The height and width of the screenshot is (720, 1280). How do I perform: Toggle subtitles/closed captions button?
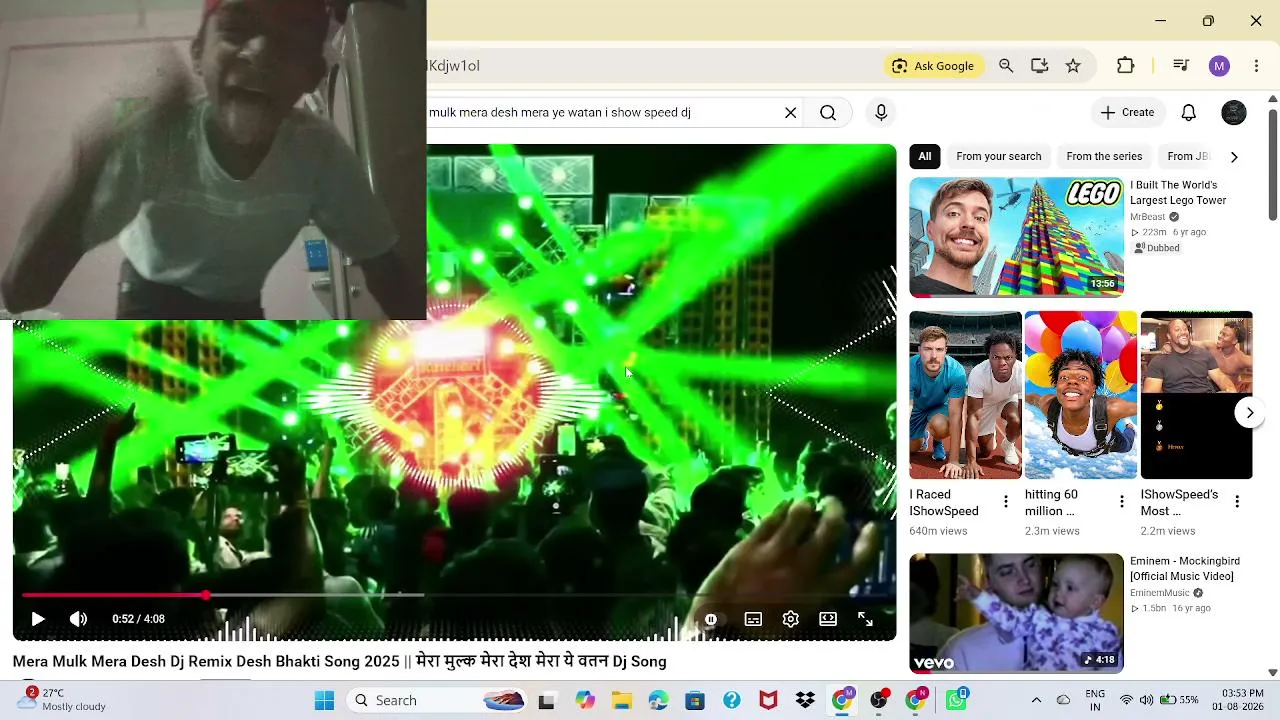click(753, 619)
